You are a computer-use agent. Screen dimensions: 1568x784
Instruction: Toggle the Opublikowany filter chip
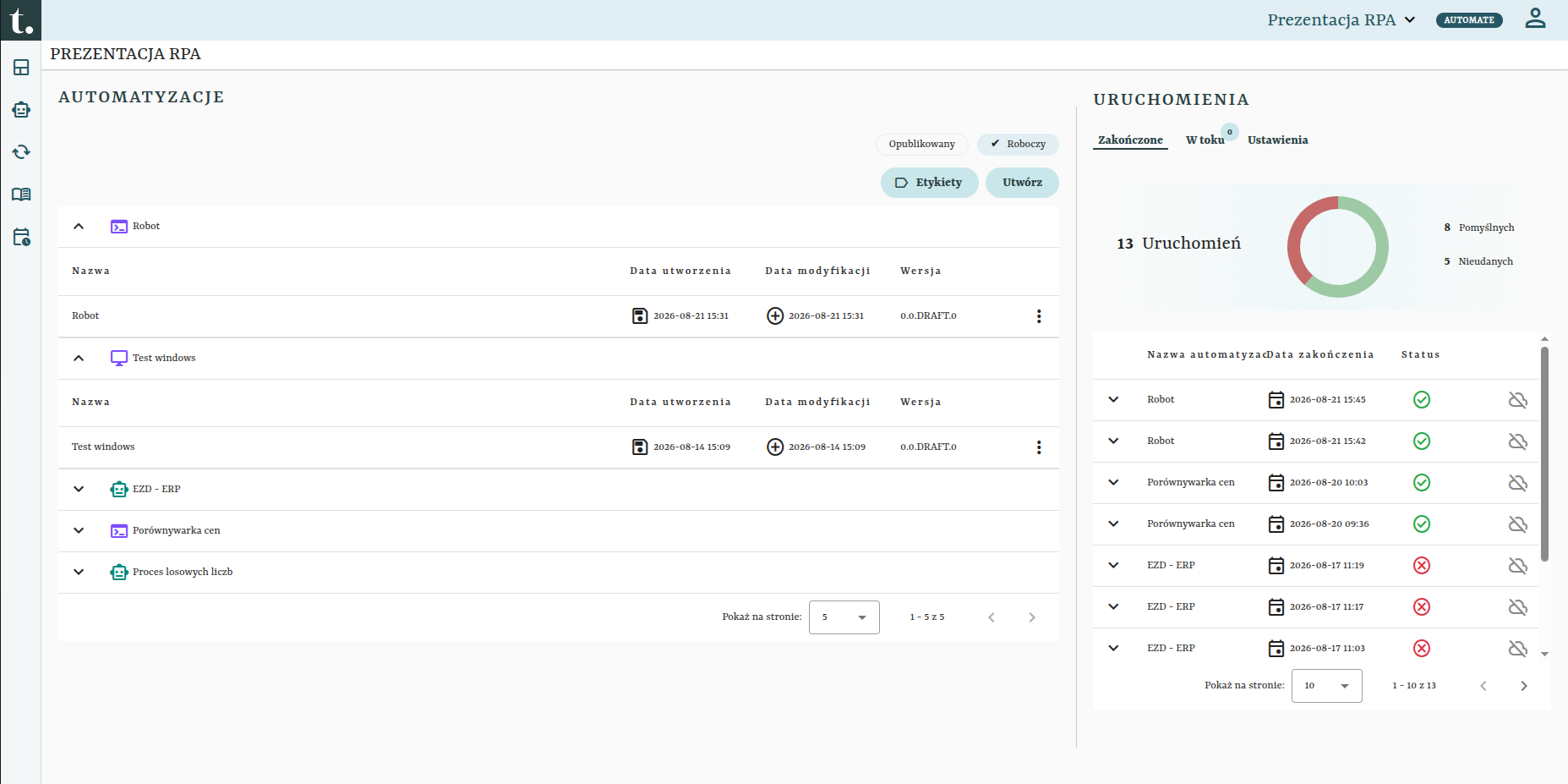pos(921,144)
